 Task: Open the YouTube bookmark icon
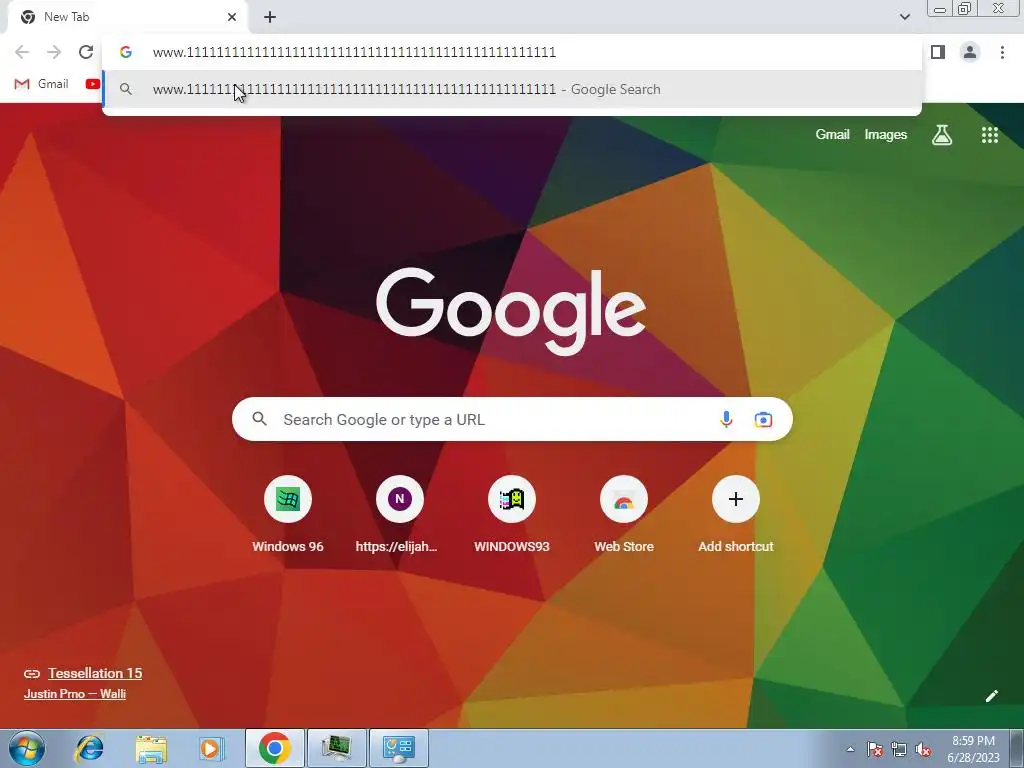pyautogui.click(x=93, y=84)
